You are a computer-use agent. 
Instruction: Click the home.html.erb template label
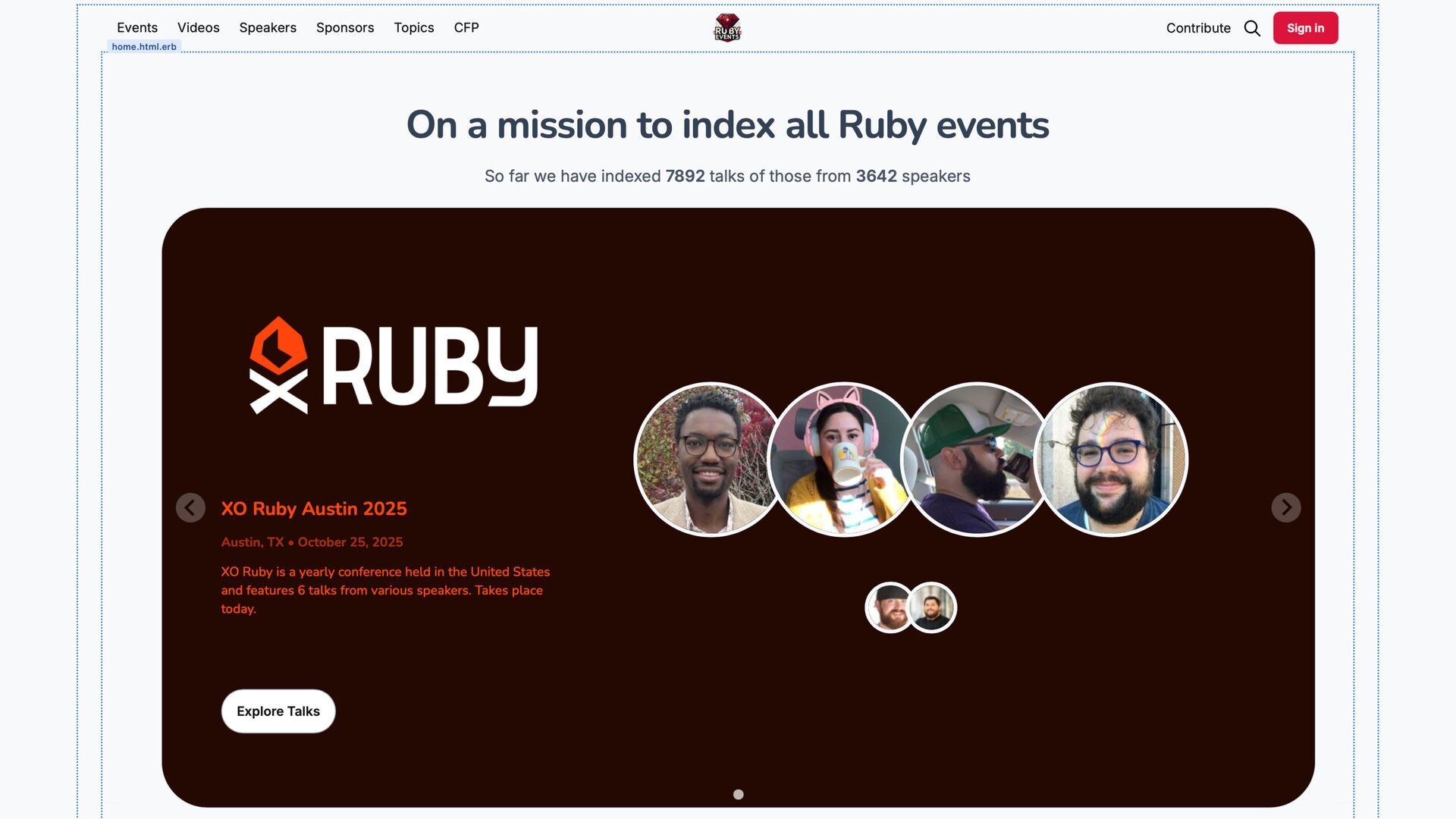(144, 46)
